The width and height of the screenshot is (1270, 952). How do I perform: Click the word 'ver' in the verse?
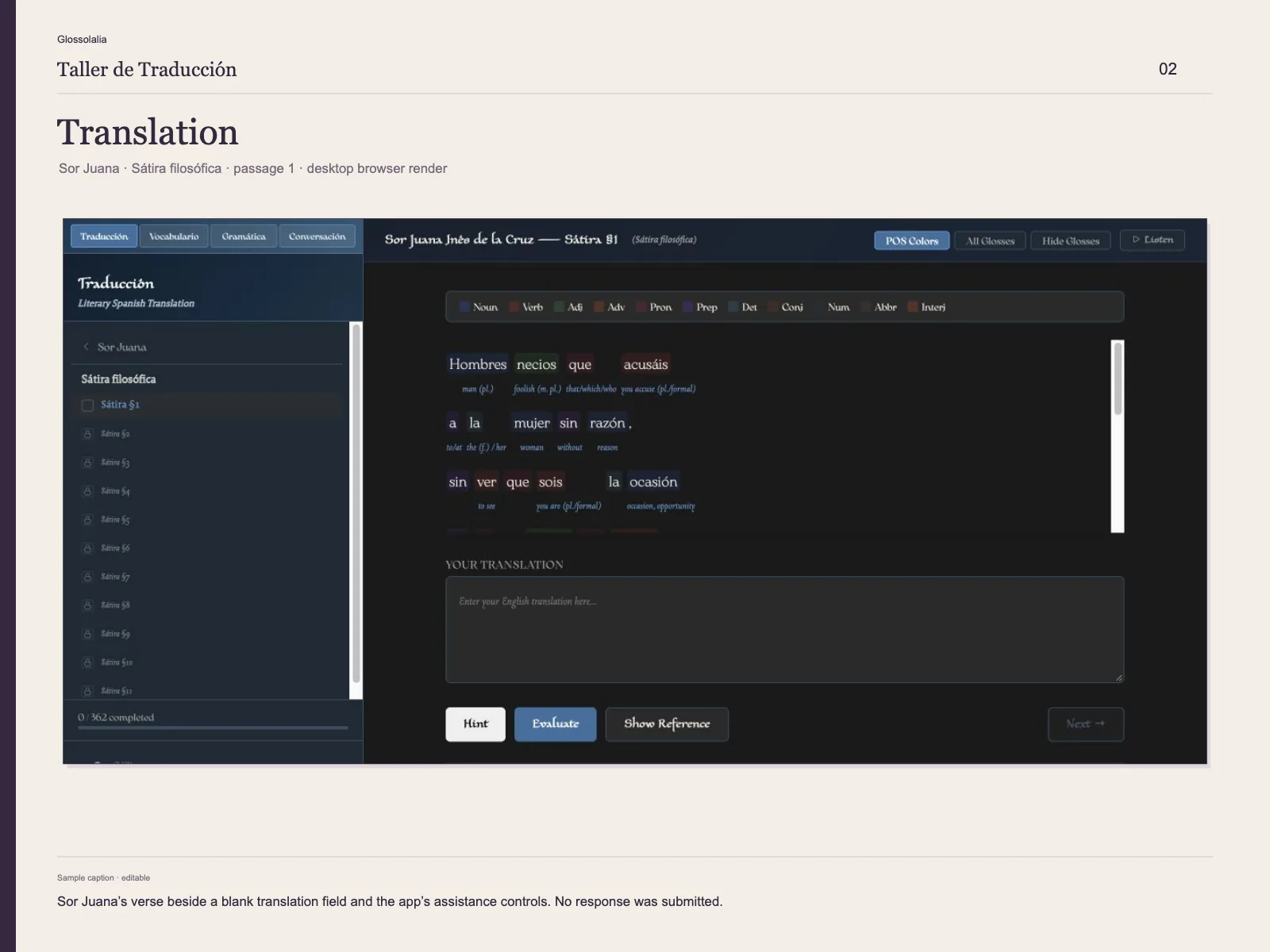[x=487, y=482]
